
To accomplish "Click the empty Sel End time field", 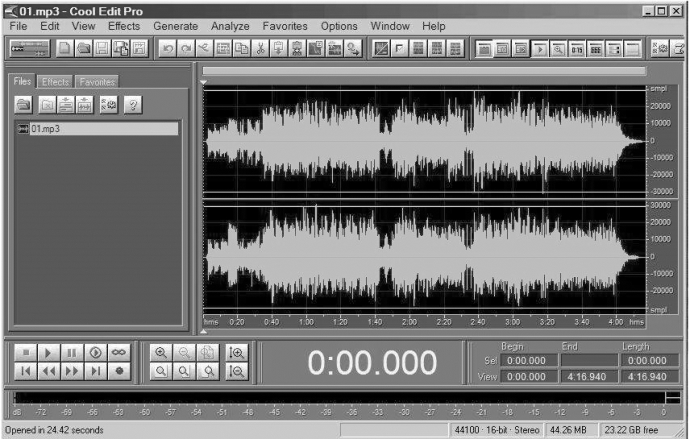I will coord(589,361).
